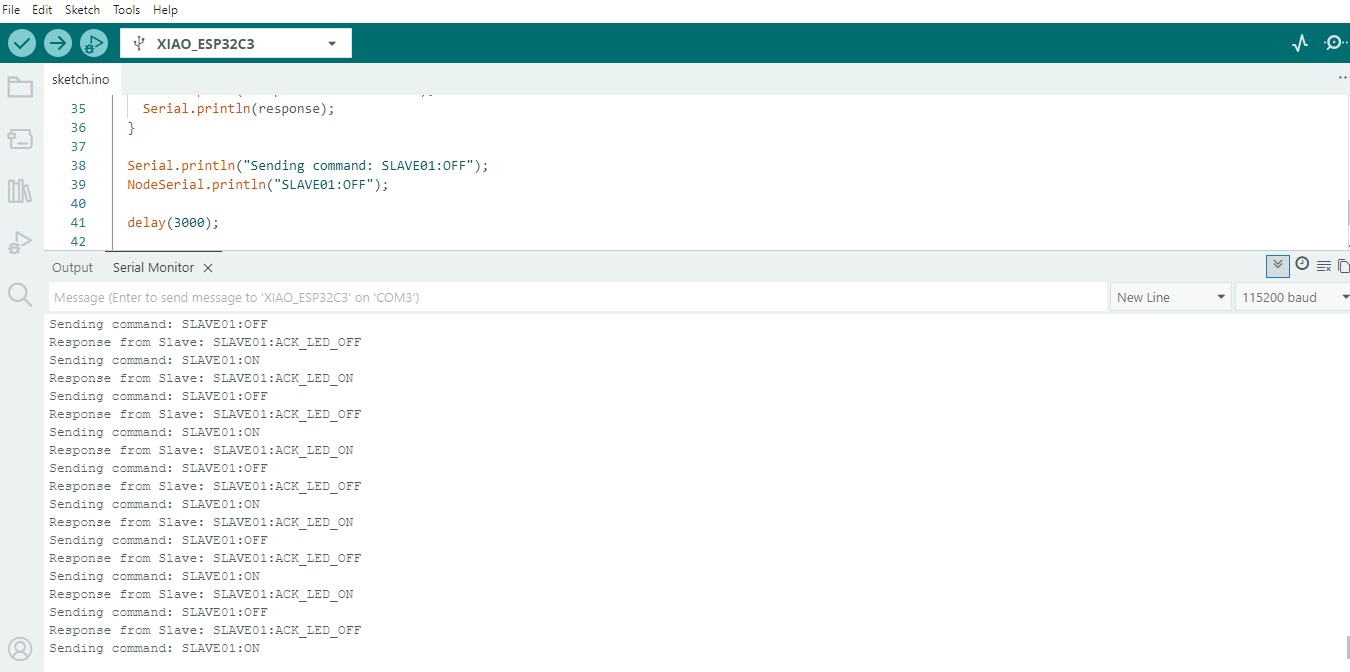Click the NodeSerial.println("SLAVE01:OFF") code line
1350x672 pixels.
[x=257, y=184]
